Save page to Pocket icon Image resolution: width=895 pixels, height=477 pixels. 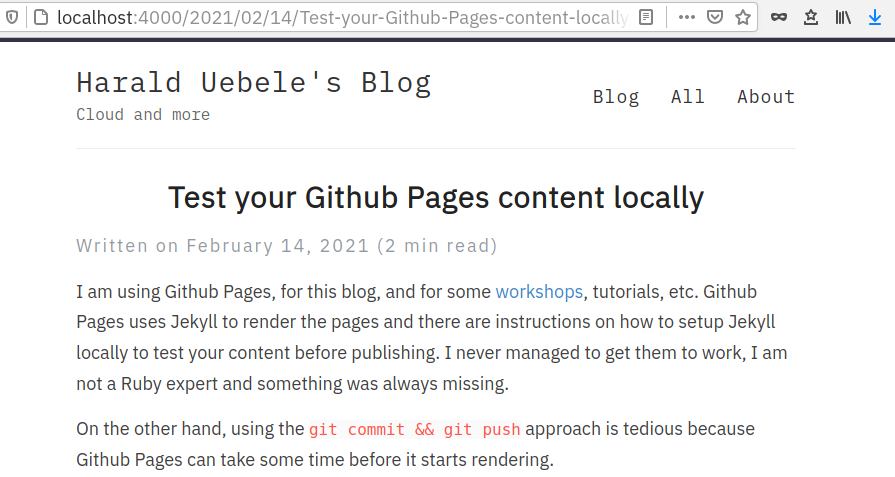[x=715, y=18]
